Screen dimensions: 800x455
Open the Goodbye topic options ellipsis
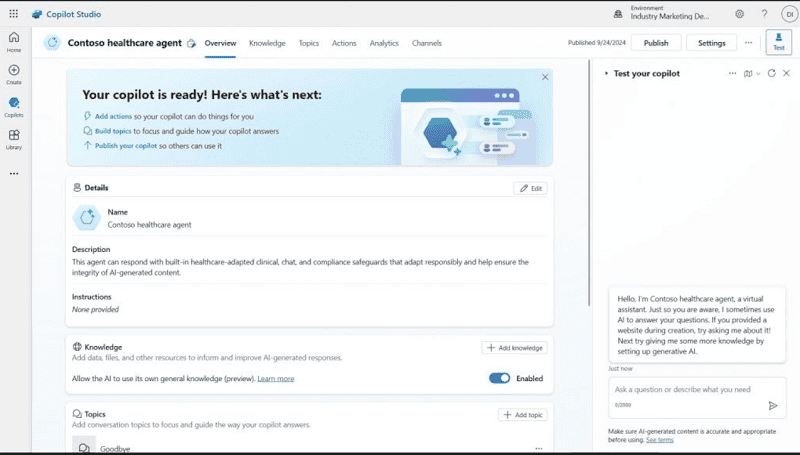coord(539,448)
